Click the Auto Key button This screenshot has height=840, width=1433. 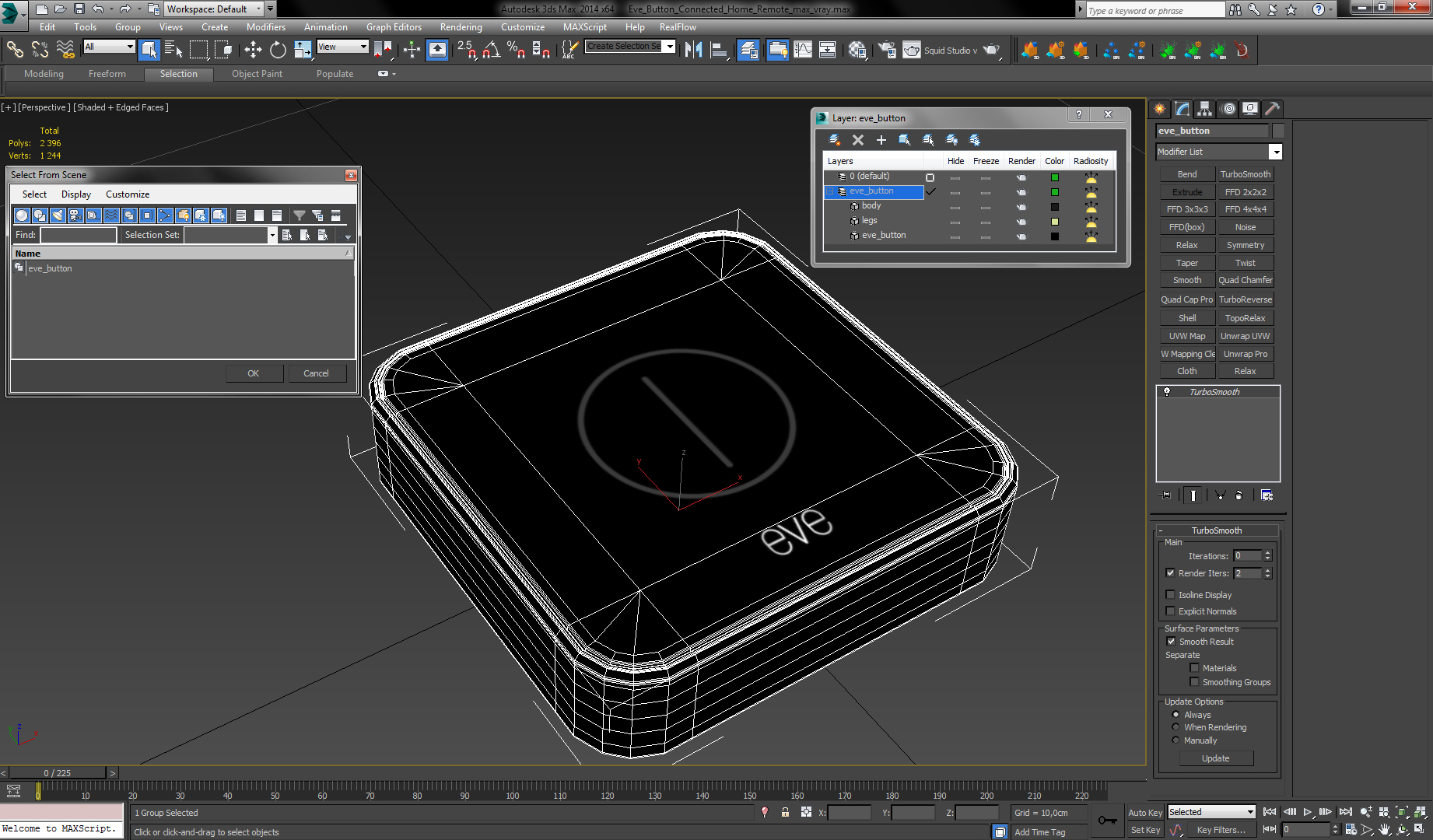[1144, 813]
